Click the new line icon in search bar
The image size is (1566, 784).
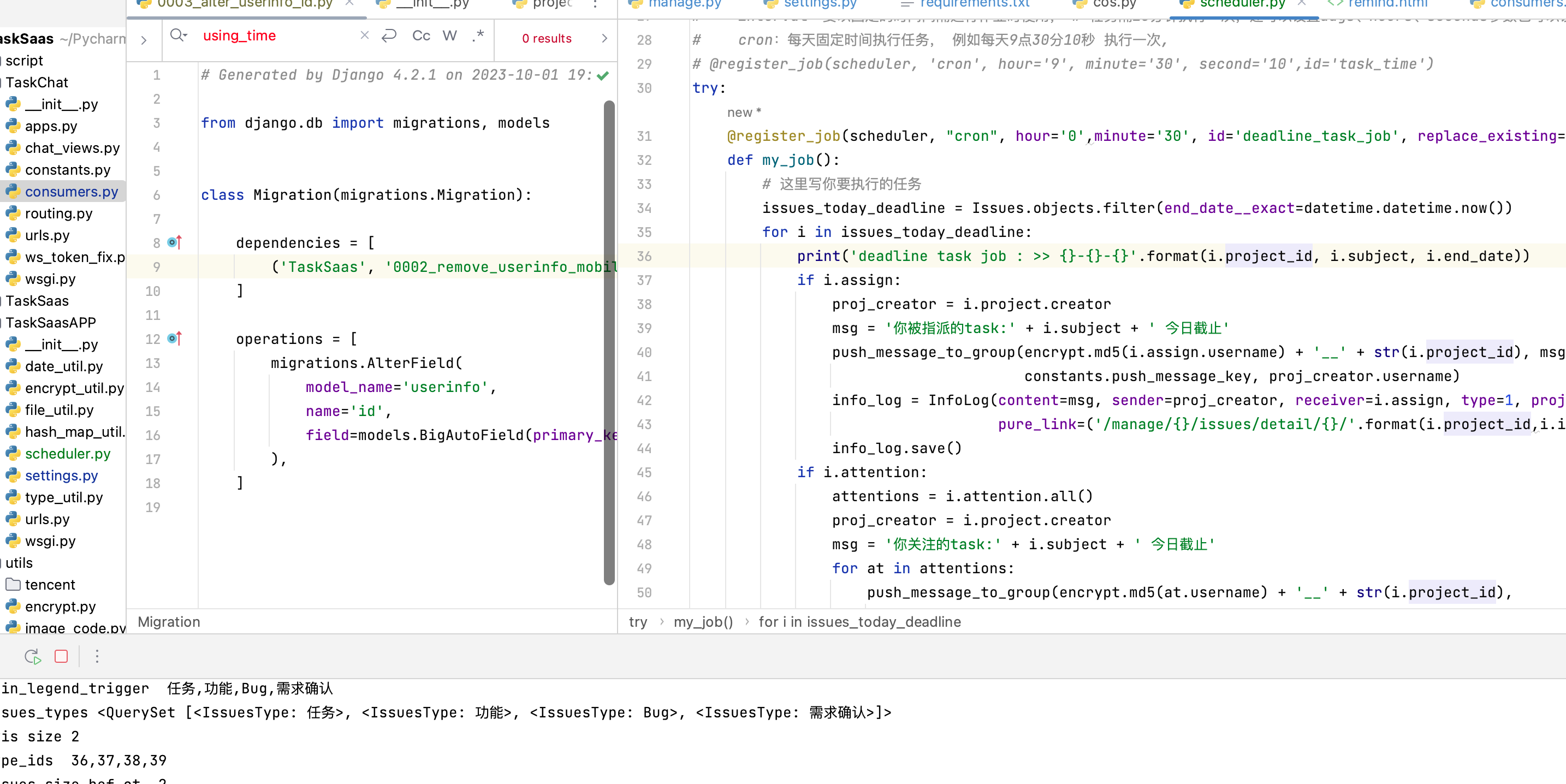[389, 36]
